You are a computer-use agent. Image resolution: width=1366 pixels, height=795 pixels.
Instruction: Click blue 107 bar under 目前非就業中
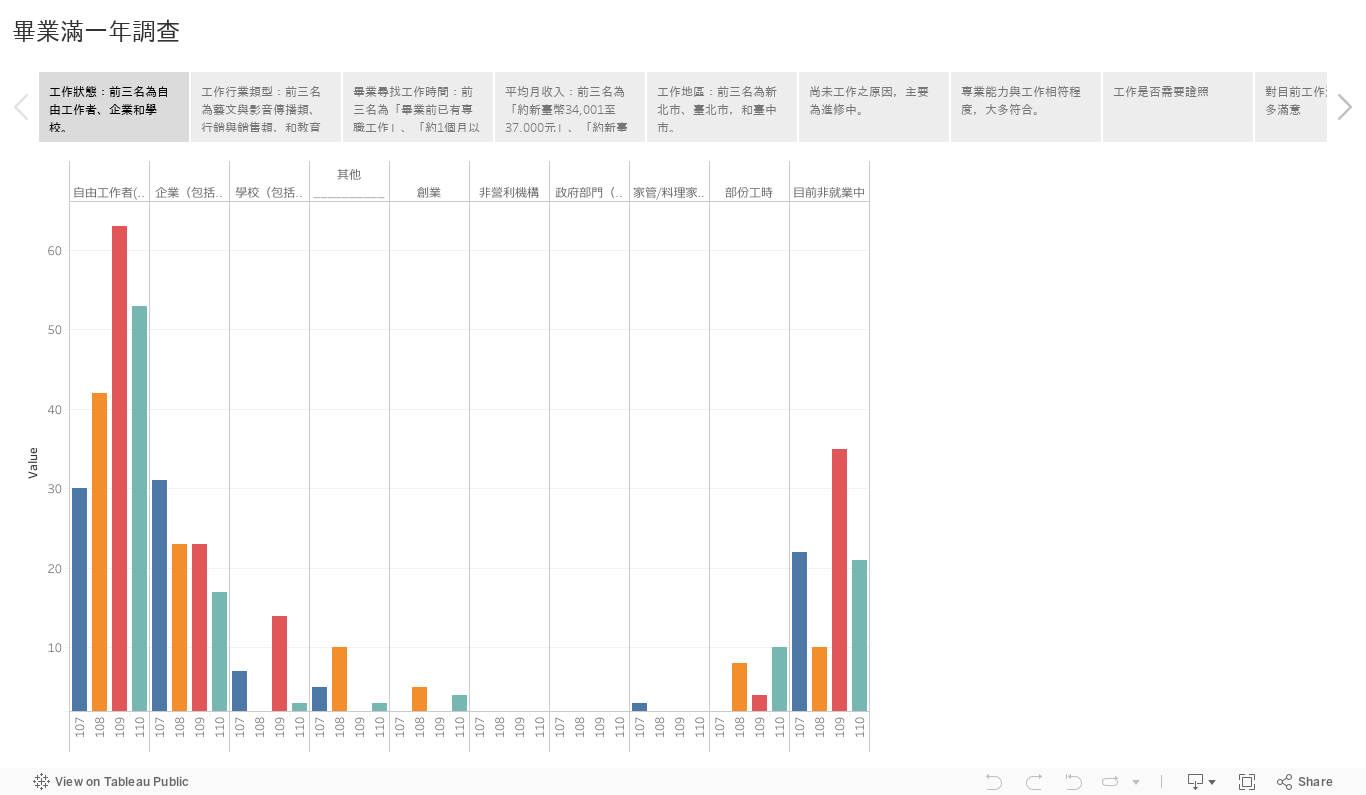point(799,631)
